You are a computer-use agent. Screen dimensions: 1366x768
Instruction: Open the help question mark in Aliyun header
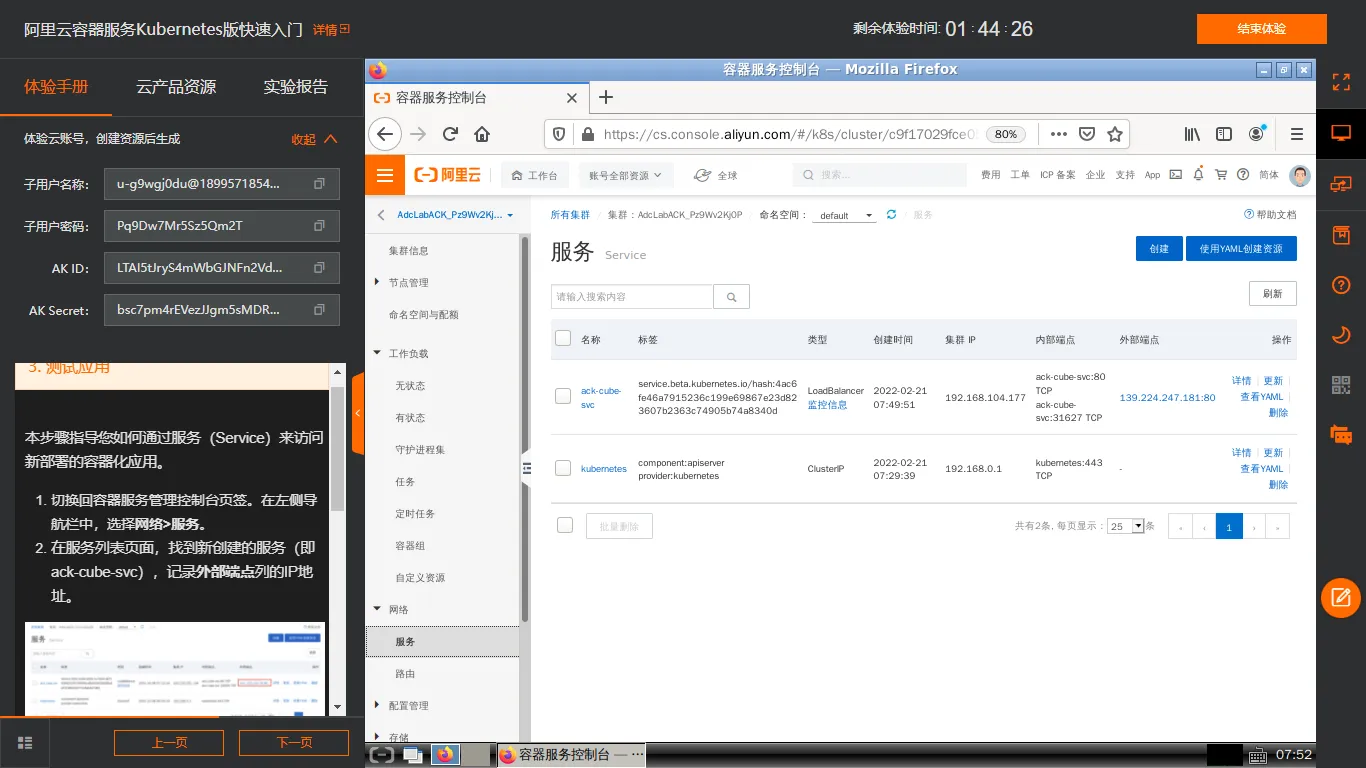[x=1243, y=175]
